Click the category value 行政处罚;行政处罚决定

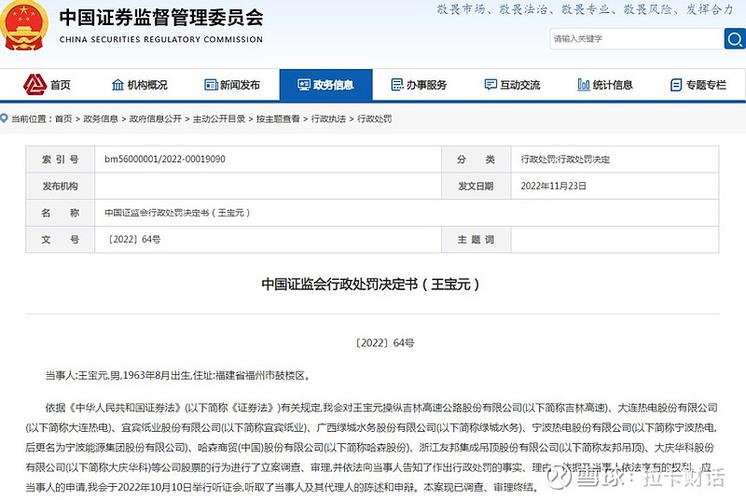coord(565,159)
